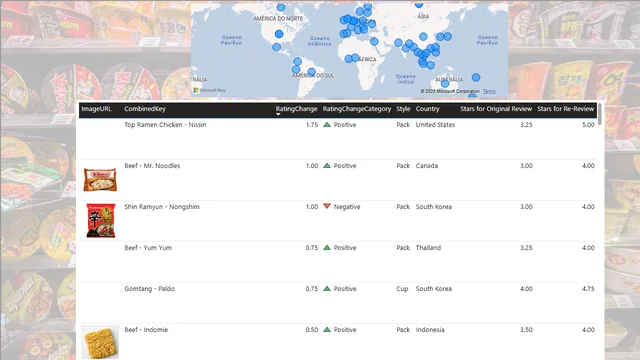The height and width of the screenshot is (360, 640).
Task: Click 'Canada' country cell
Action: pos(427,166)
